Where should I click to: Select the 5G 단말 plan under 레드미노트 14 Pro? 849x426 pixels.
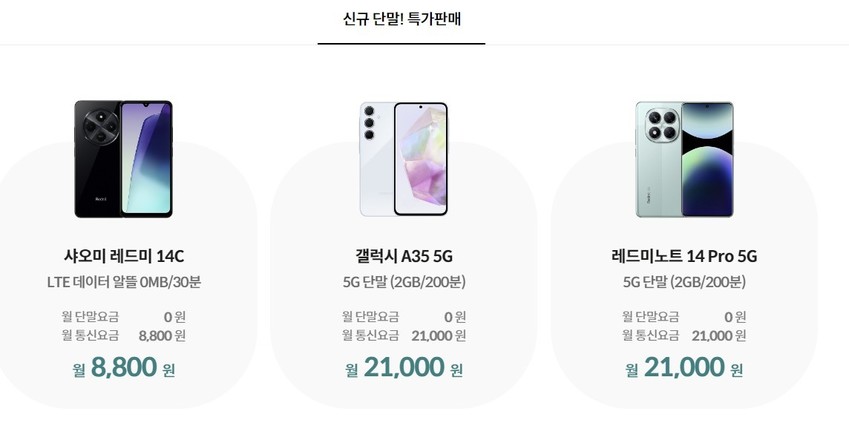tap(684, 282)
